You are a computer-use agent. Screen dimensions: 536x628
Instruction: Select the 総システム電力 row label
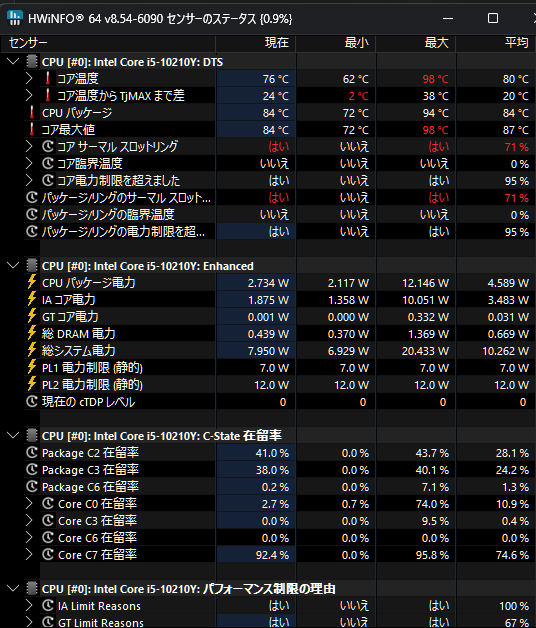point(79,351)
